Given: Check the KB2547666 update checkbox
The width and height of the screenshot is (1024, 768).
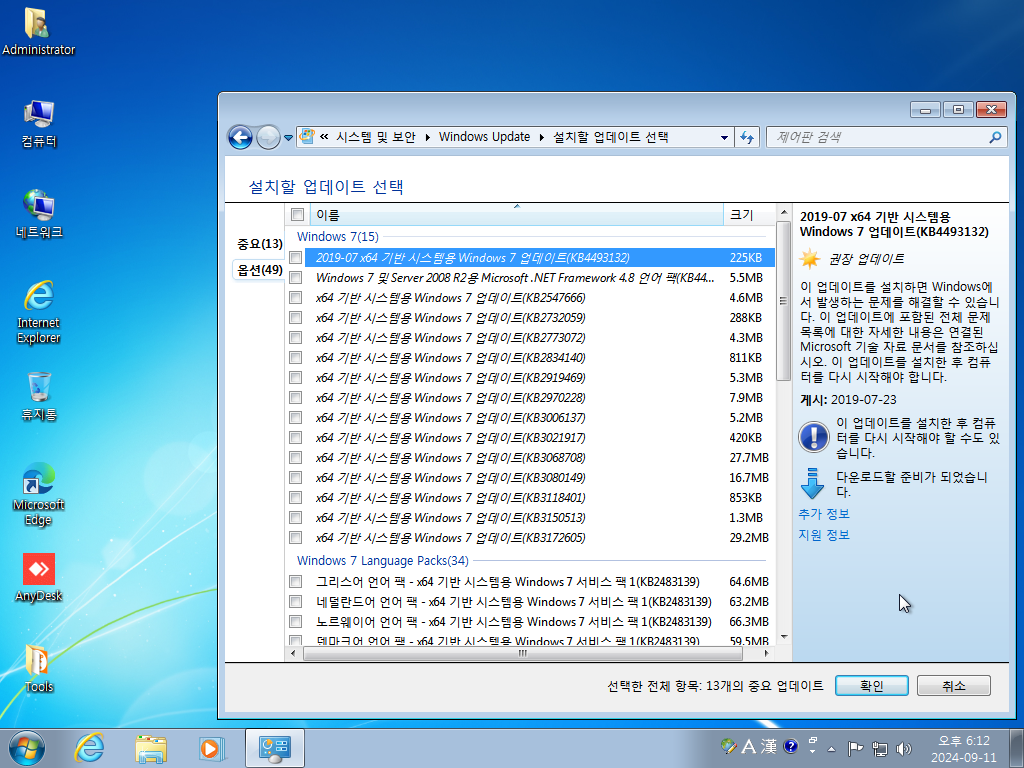Looking at the screenshot, I should [295, 298].
